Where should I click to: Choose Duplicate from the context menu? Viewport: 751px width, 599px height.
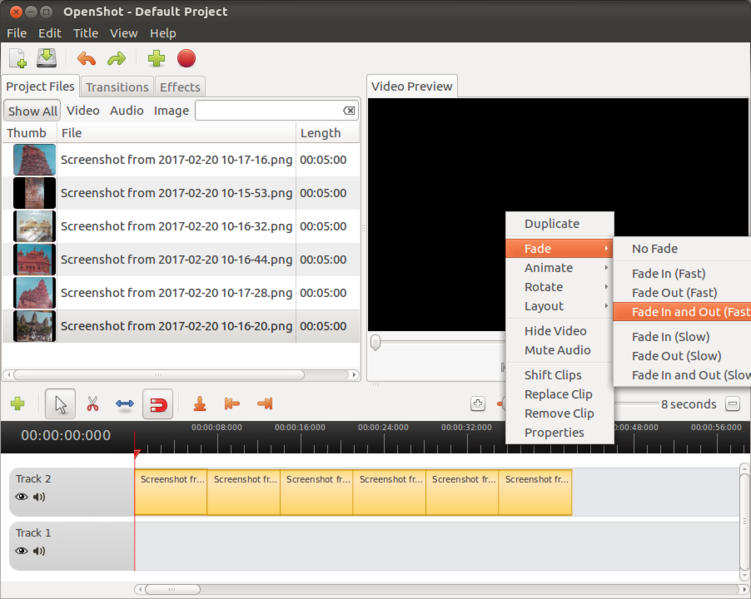tap(559, 224)
